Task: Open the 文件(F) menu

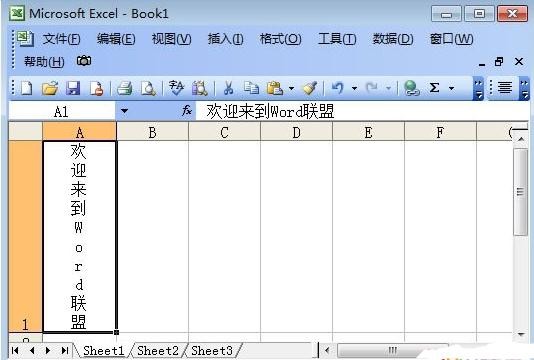Action: click(62, 39)
